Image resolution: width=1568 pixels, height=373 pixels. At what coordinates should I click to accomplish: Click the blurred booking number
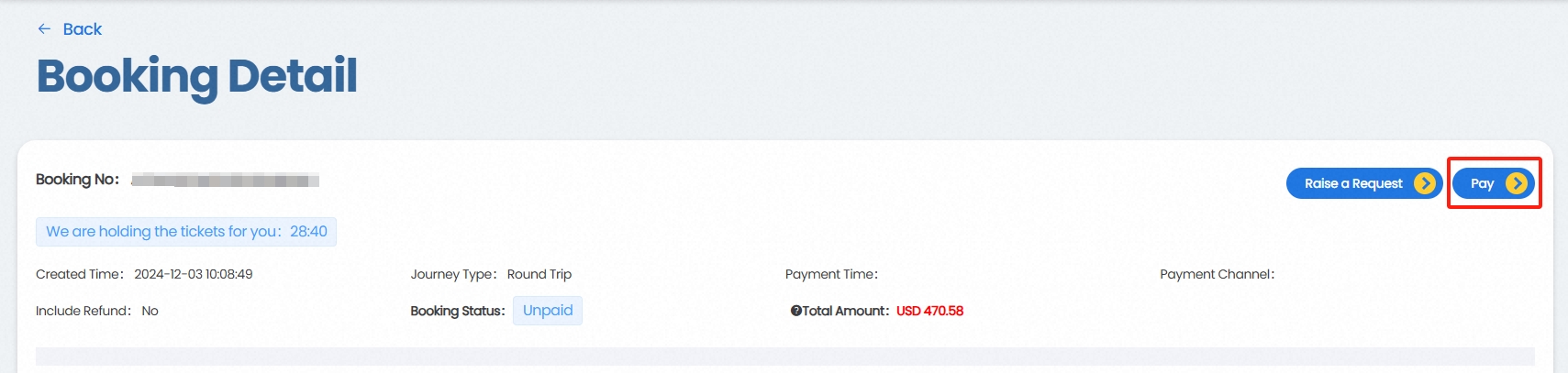point(225,180)
